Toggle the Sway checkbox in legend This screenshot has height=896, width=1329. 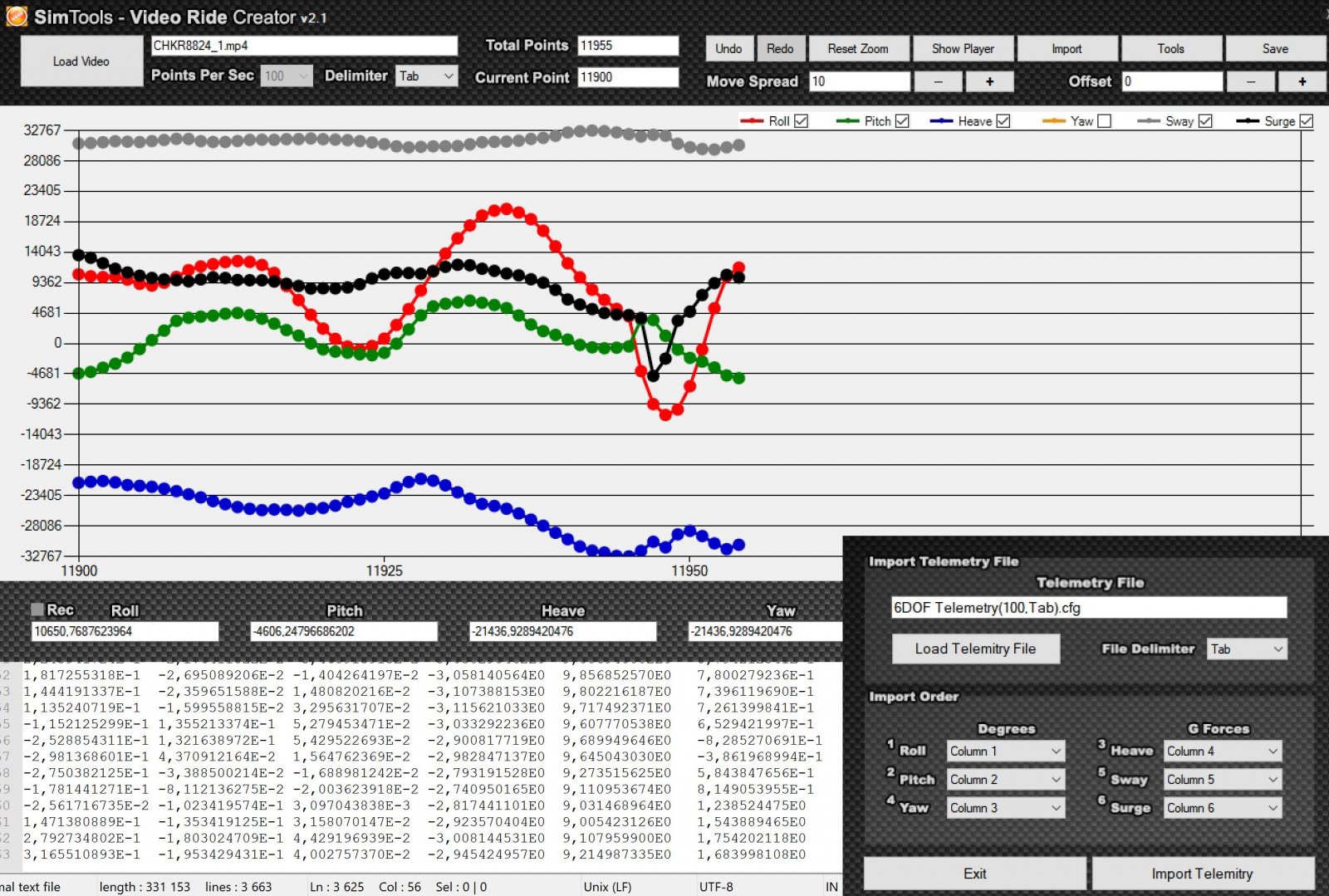click(1205, 121)
